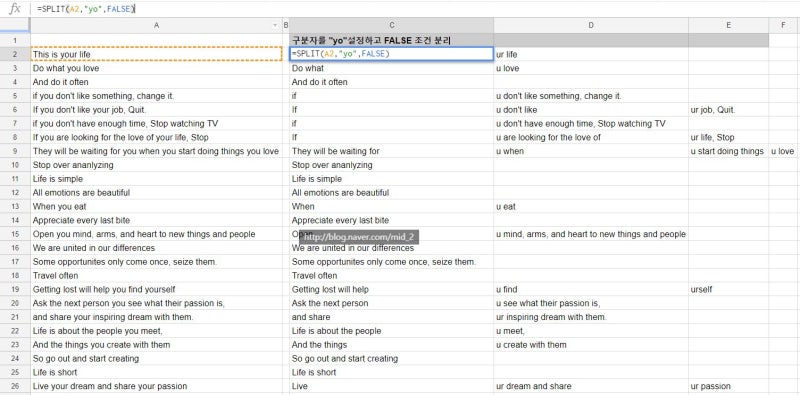The image size is (800, 395).
Task: Click 'u love' in row 3
Action: (591, 68)
